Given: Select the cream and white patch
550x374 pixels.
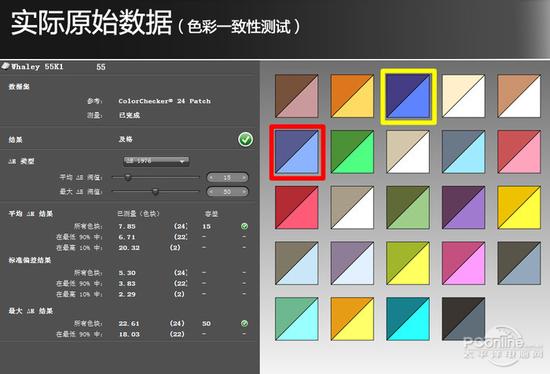Looking at the screenshot, I should 464,96.
